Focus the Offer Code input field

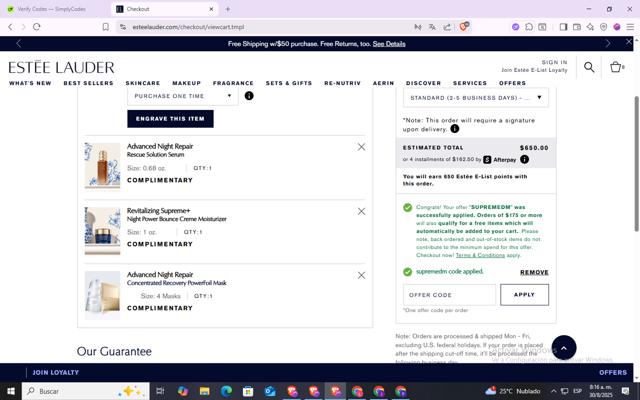pos(449,295)
